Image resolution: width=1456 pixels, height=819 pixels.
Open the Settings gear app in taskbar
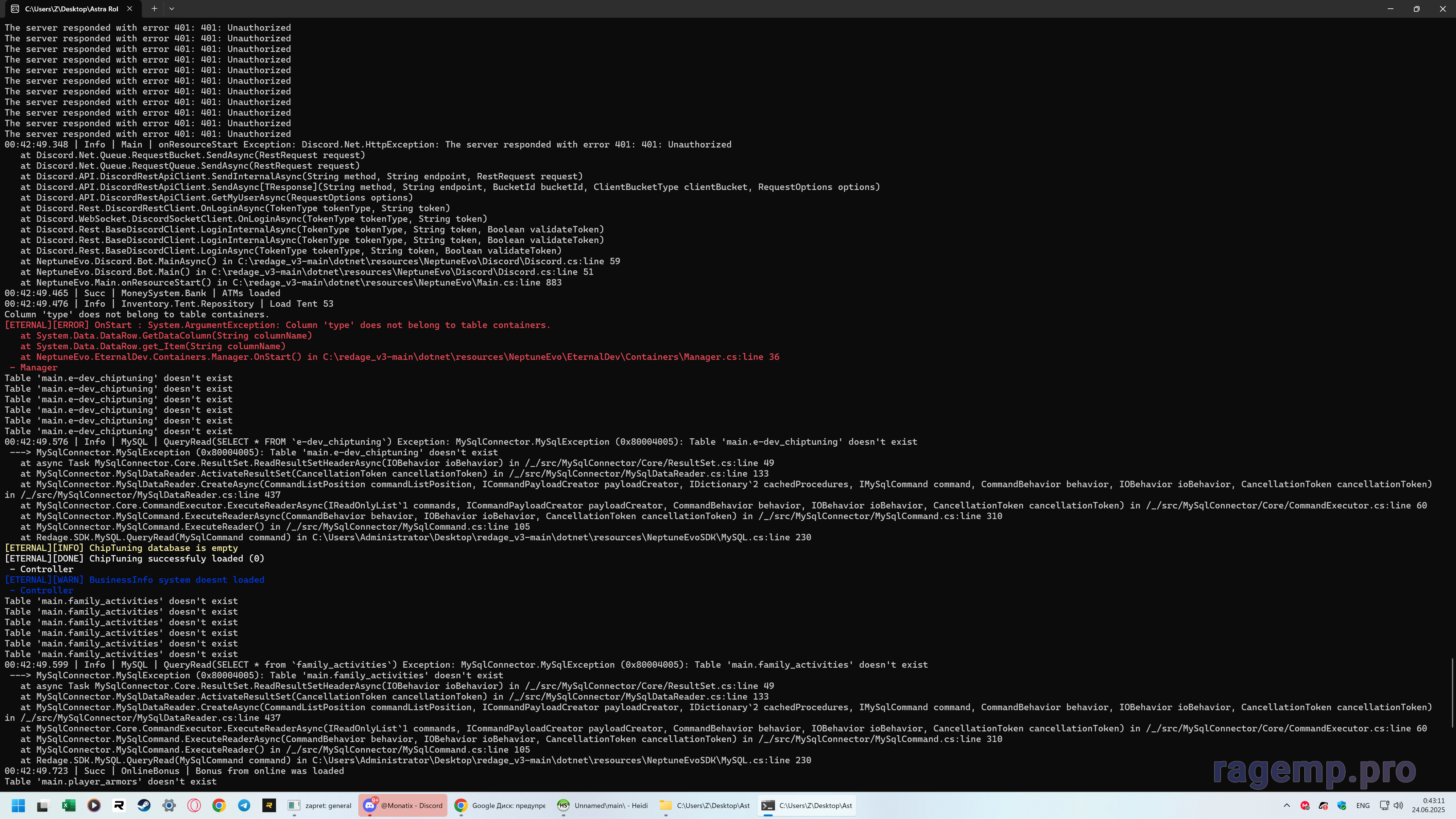point(169,805)
